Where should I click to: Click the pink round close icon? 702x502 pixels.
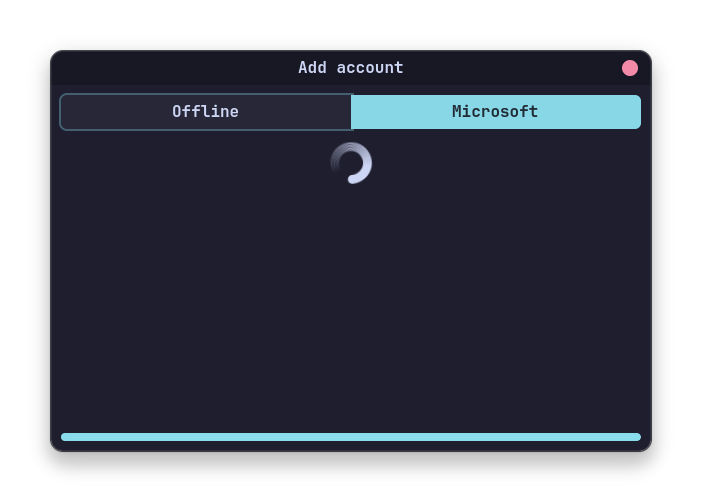click(629, 68)
